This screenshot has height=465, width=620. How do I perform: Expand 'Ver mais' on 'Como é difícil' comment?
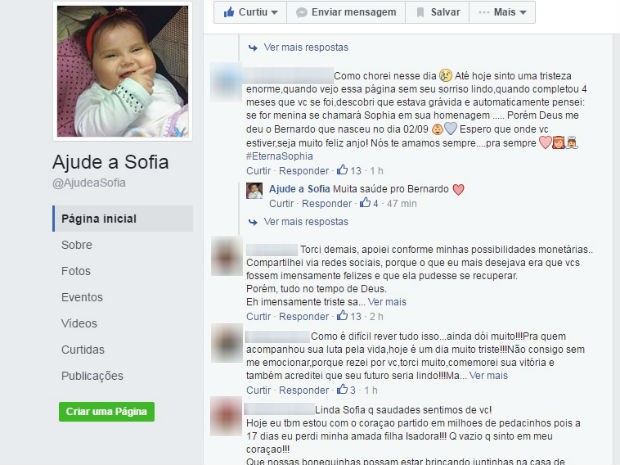tap(488, 375)
